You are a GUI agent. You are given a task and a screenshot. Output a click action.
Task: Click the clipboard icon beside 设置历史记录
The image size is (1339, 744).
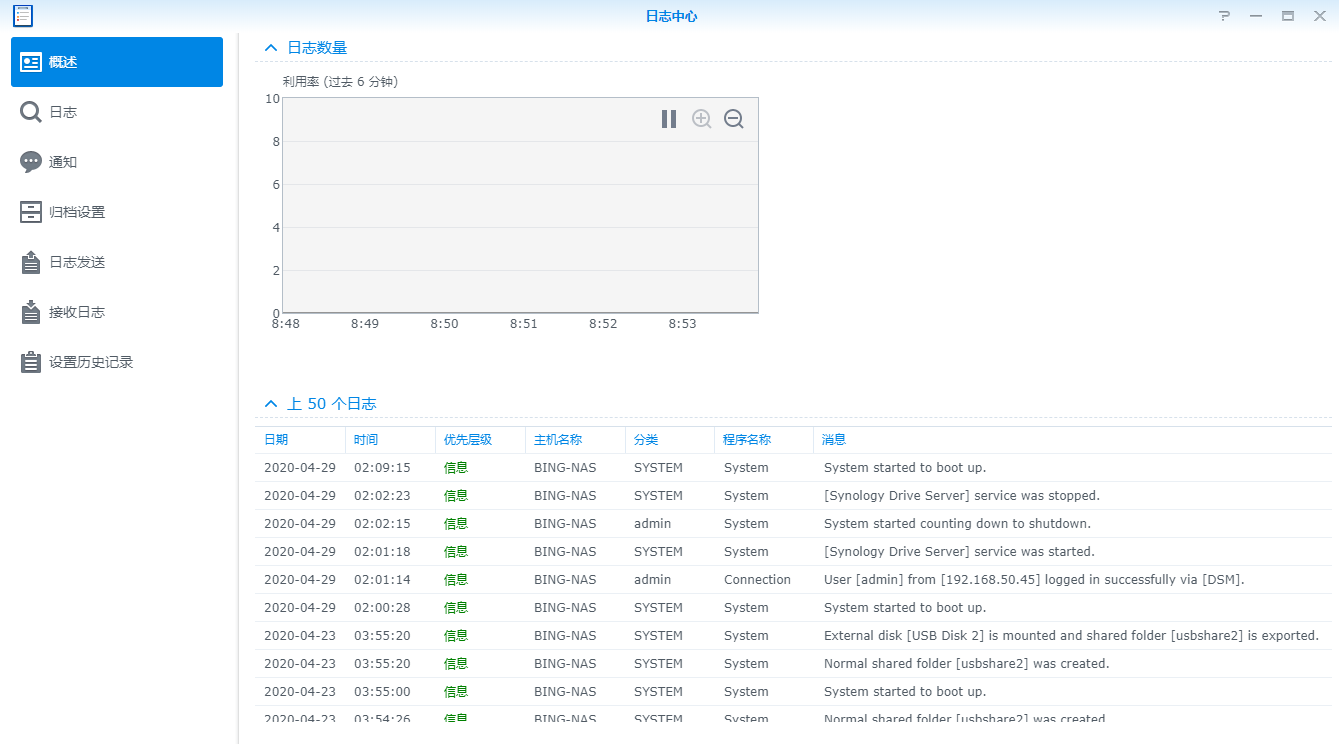[31, 362]
